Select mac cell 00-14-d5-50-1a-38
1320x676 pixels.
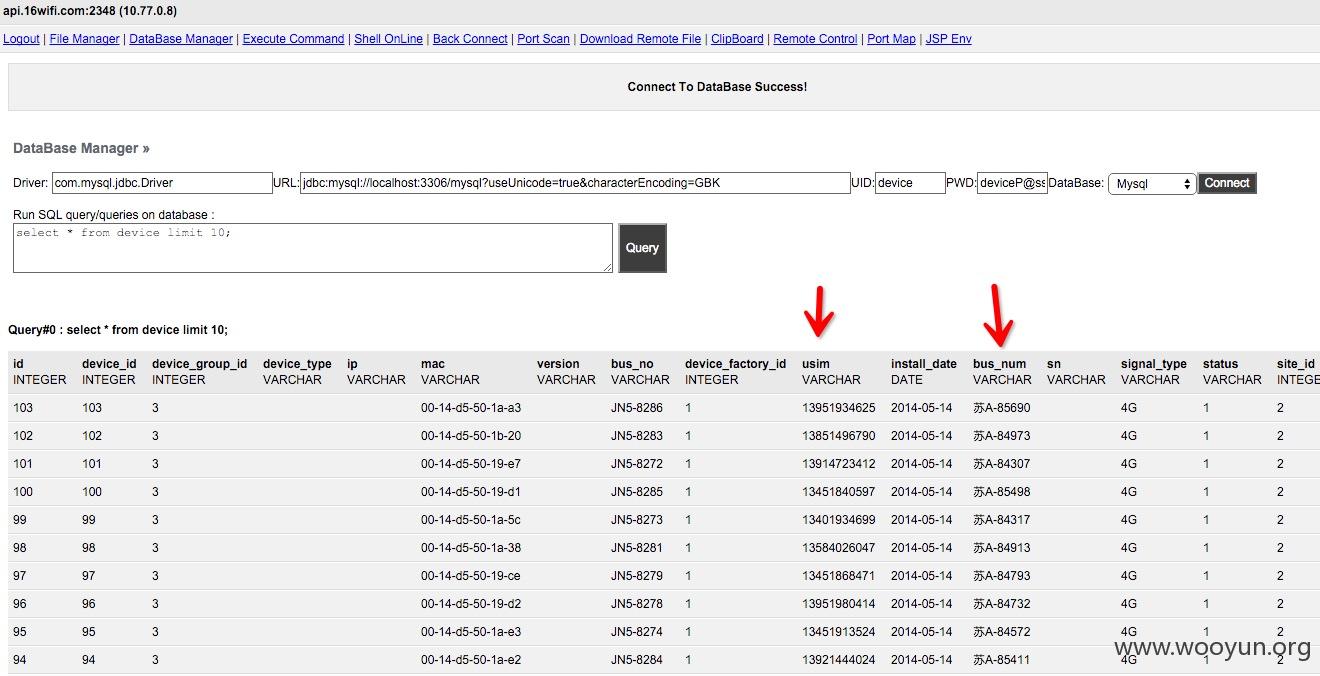(471, 548)
